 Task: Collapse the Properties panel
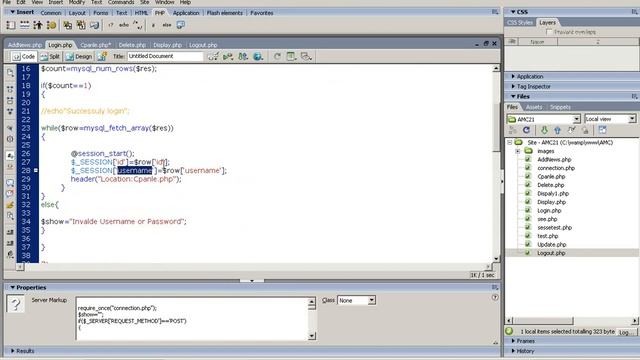(x=13, y=287)
